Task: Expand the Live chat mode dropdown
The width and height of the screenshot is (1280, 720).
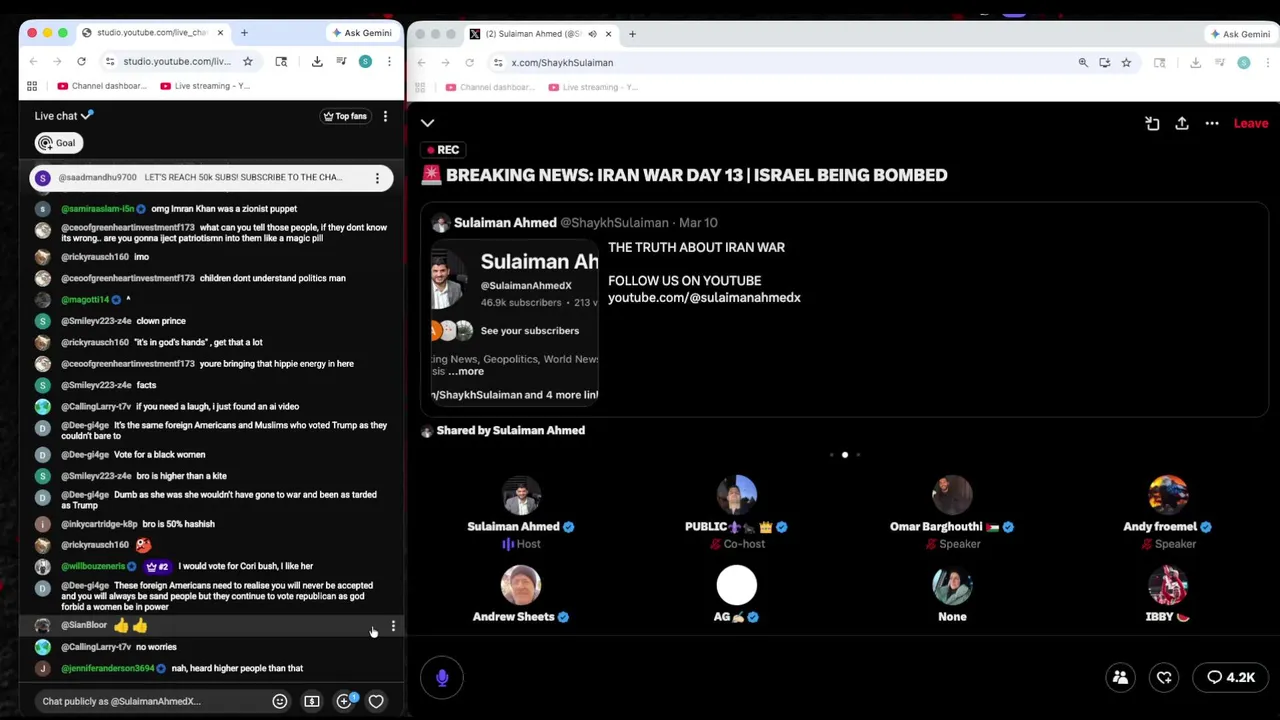Action: [x=64, y=116]
